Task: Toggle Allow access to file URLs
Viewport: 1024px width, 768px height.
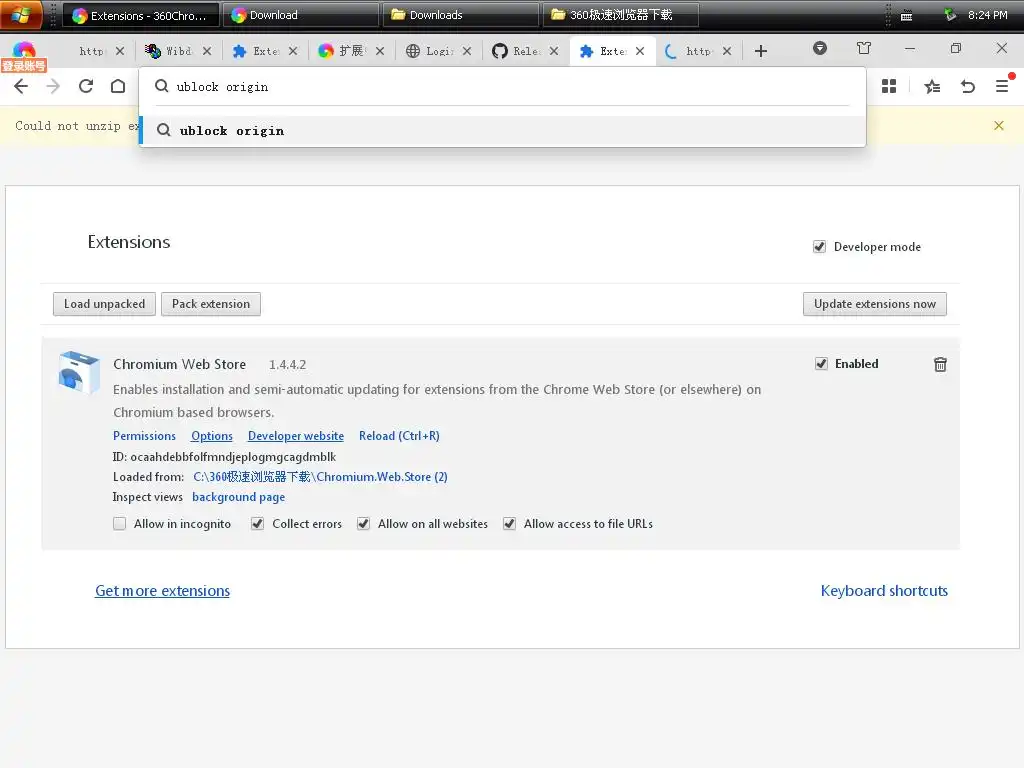Action: point(509,524)
